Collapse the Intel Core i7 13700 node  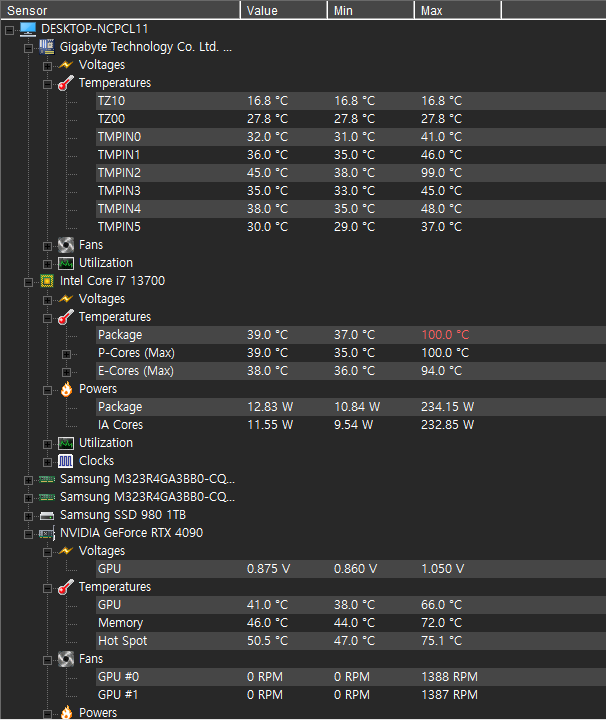(28, 282)
